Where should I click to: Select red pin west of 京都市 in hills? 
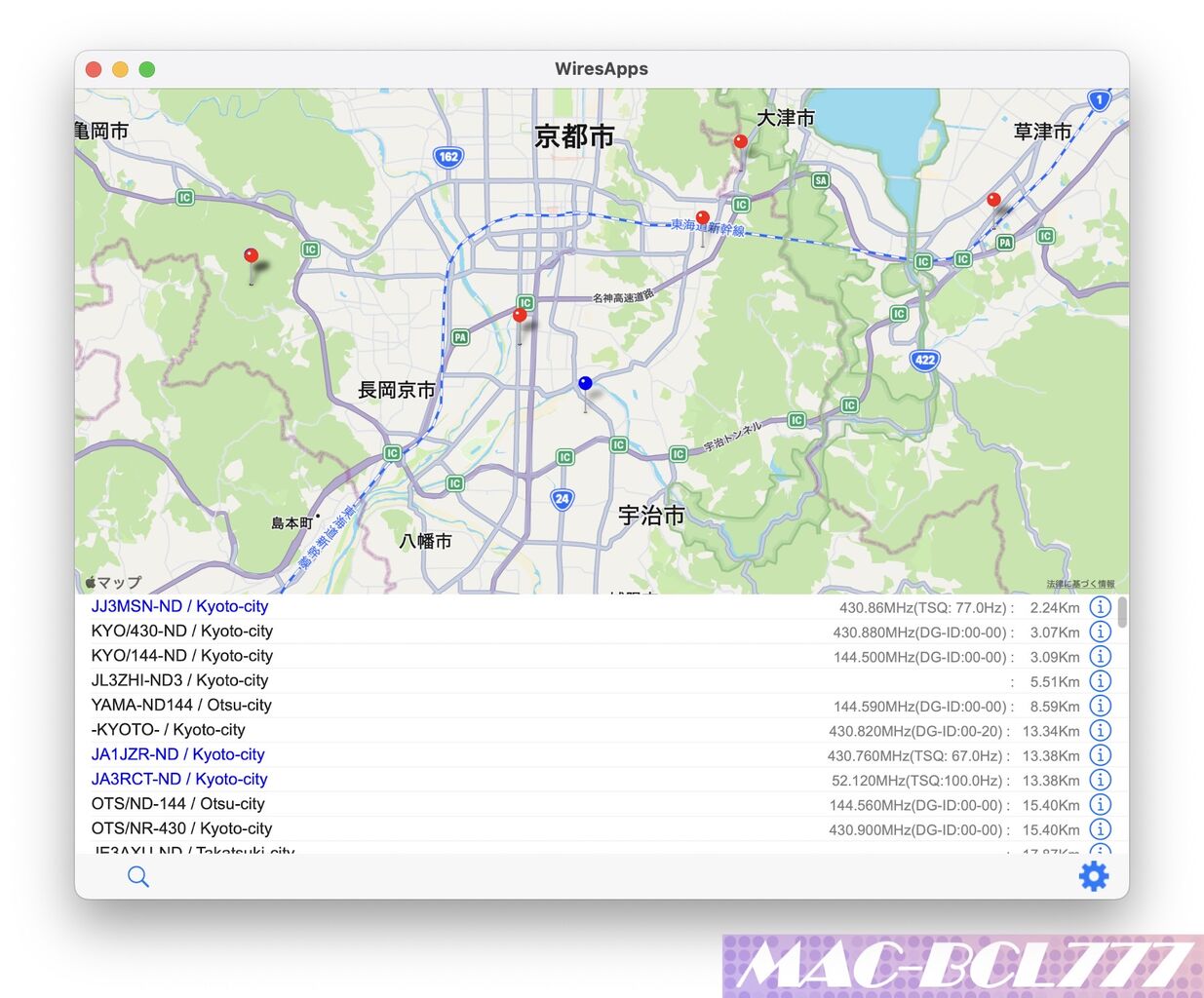click(x=251, y=257)
